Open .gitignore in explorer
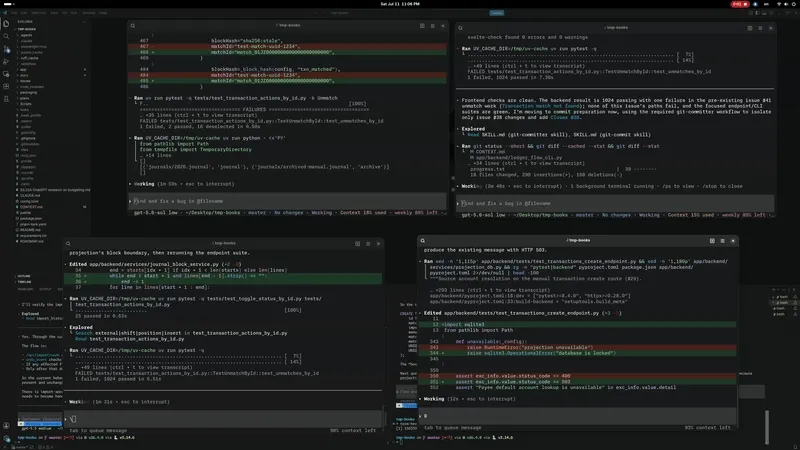Viewport: 800px width, 450px height. 28,138
